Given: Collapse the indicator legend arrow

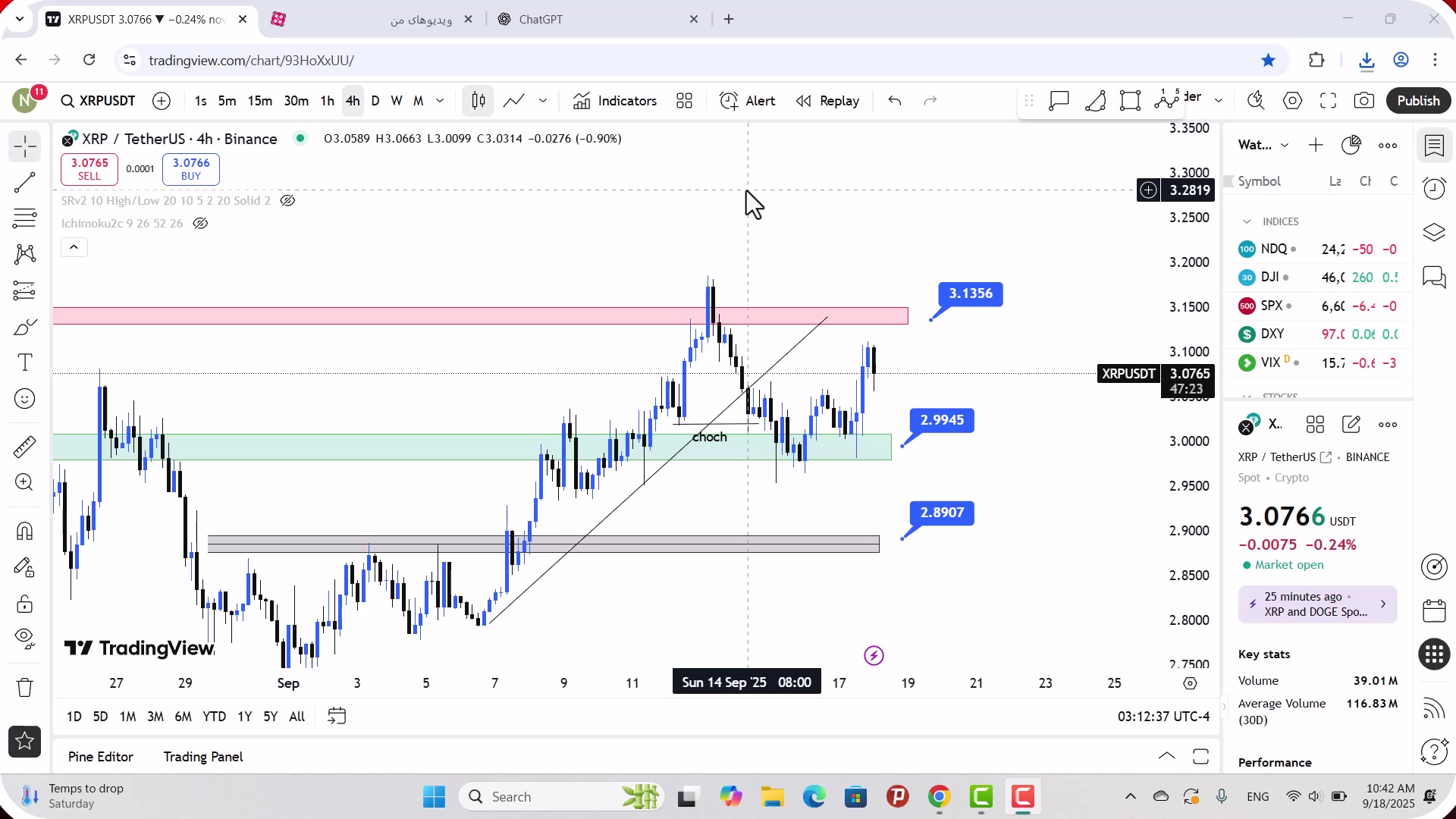Looking at the screenshot, I should [74, 247].
